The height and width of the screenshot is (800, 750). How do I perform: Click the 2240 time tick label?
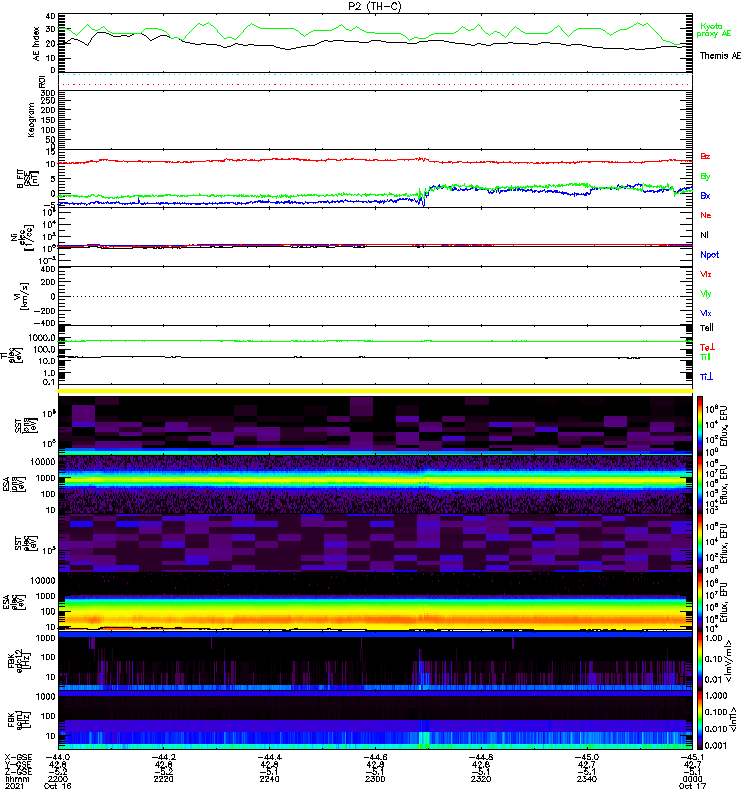pos(269,779)
